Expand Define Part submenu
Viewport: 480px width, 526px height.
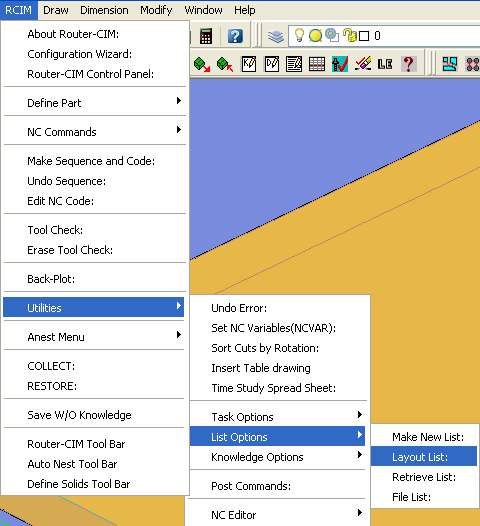tap(94, 103)
